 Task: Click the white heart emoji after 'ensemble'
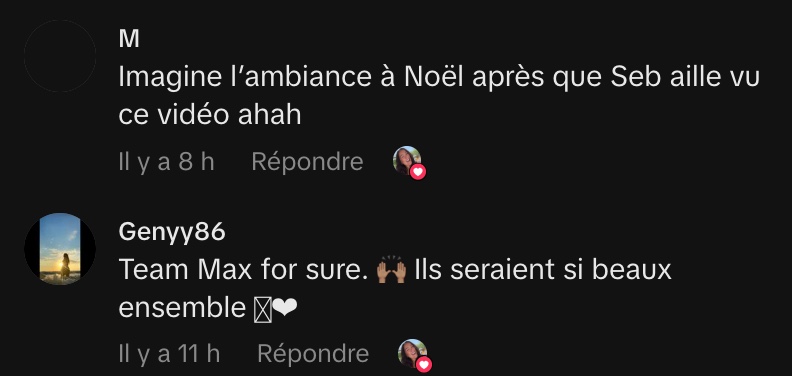[x=286, y=309]
